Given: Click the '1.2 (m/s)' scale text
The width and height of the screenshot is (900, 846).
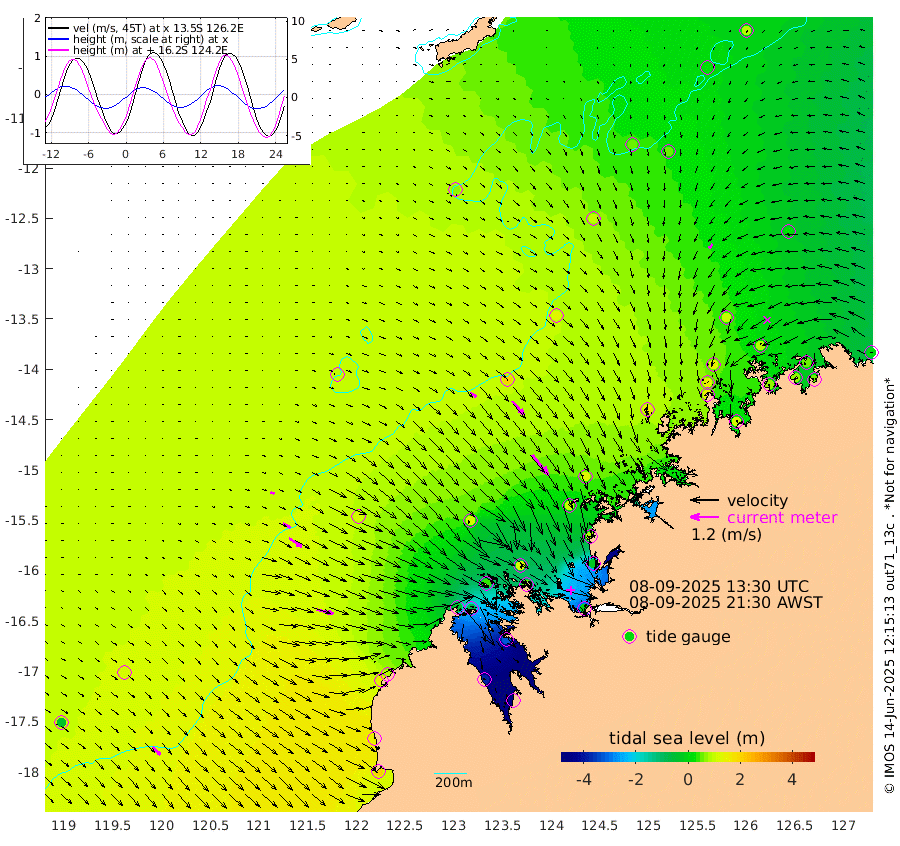Looking at the screenshot, I should tap(726, 534).
